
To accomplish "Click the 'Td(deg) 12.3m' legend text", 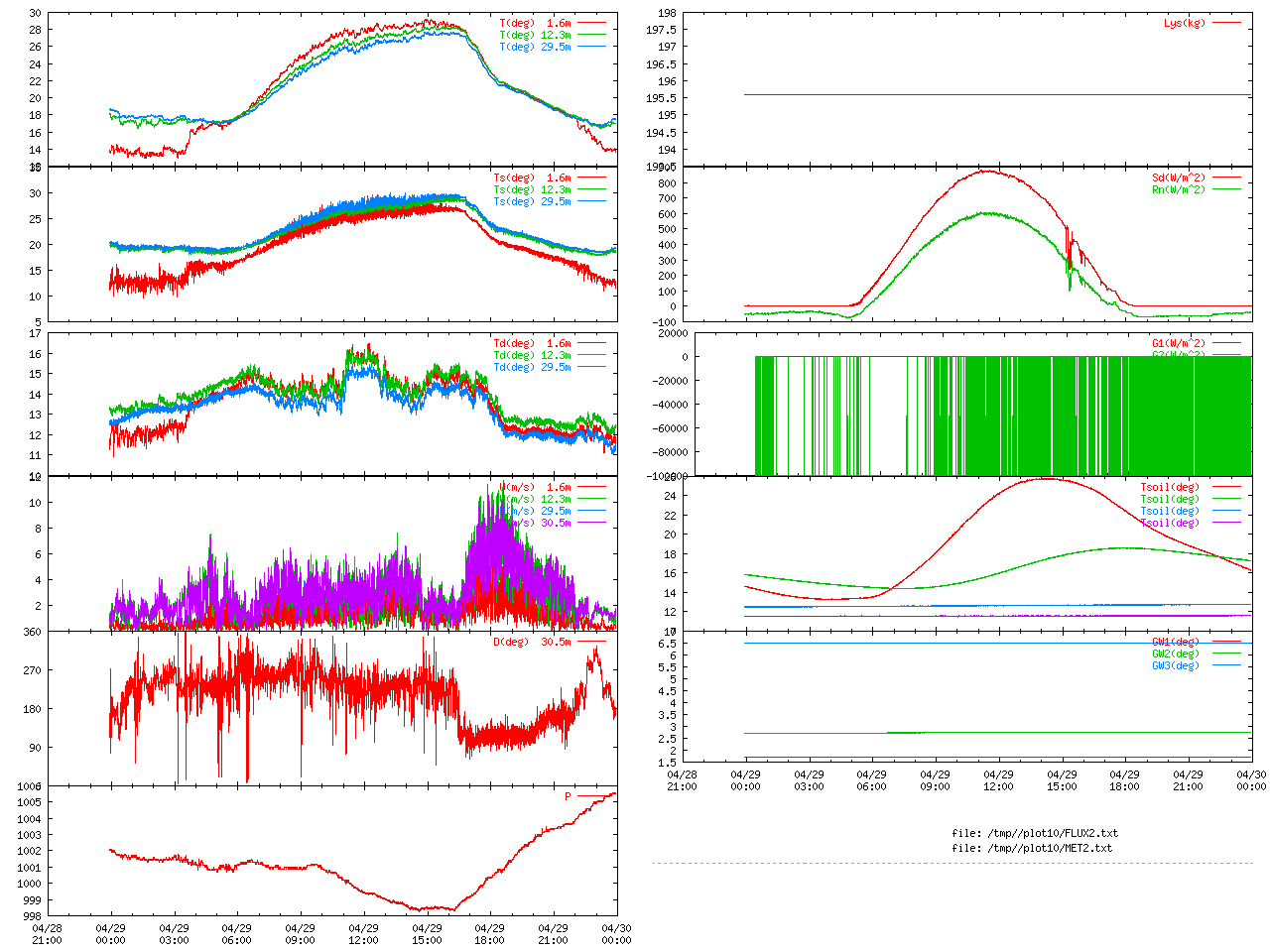I will [x=532, y=356].
